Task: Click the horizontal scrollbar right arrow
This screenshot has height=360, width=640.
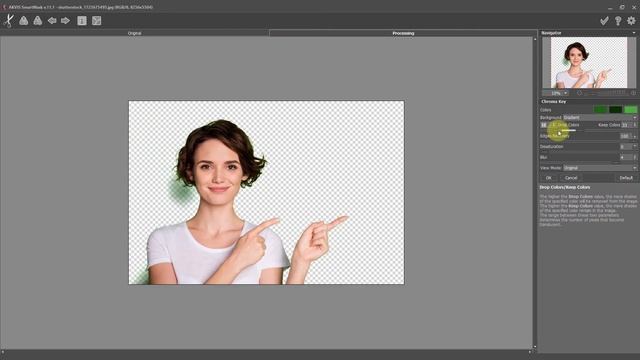Action: tap(530, 352)
